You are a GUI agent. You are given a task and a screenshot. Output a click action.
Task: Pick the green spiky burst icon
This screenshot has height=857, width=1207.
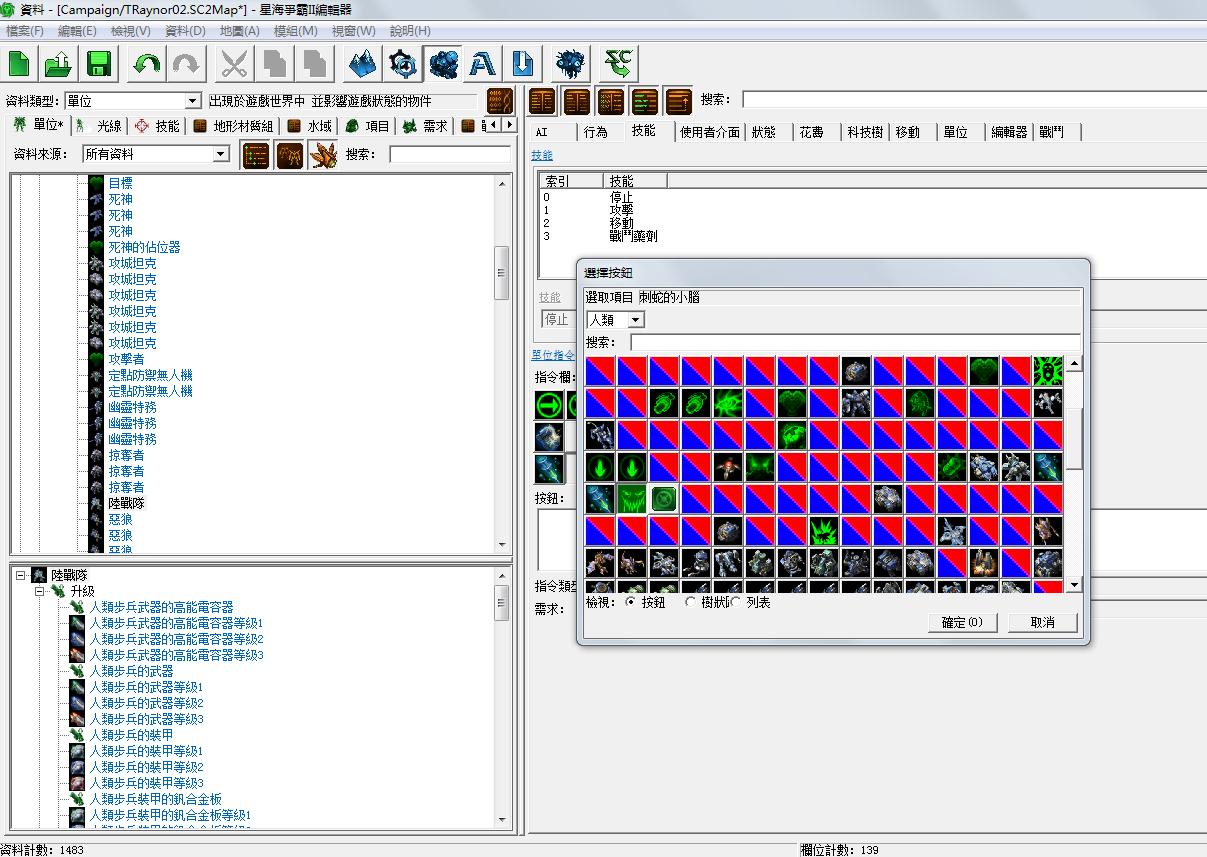click(x=824, y=531)
